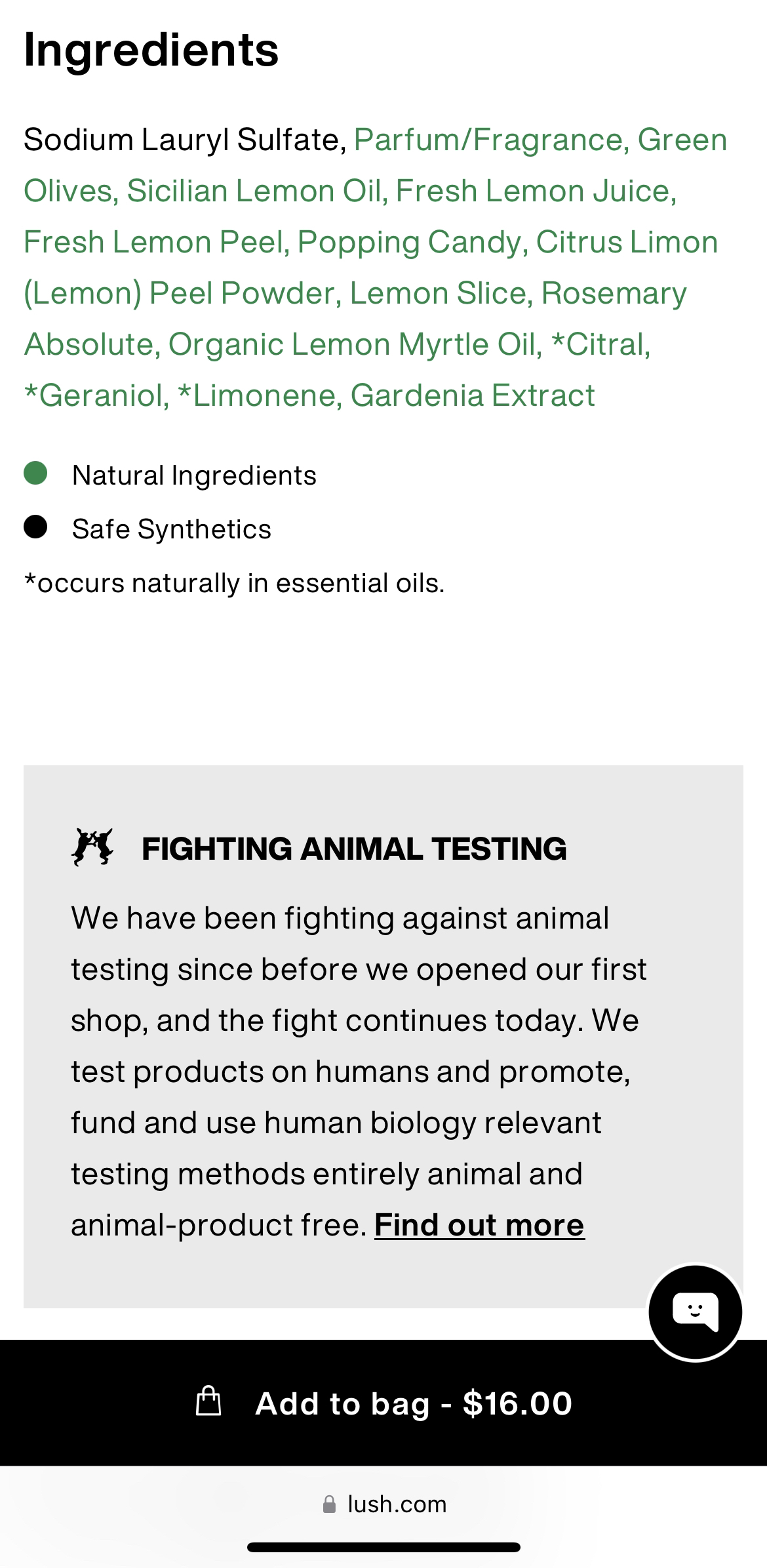Viewport: 767px width, 1568px height.
Task: Click the green Natural Ingredients dot
Action: (35, 473)
